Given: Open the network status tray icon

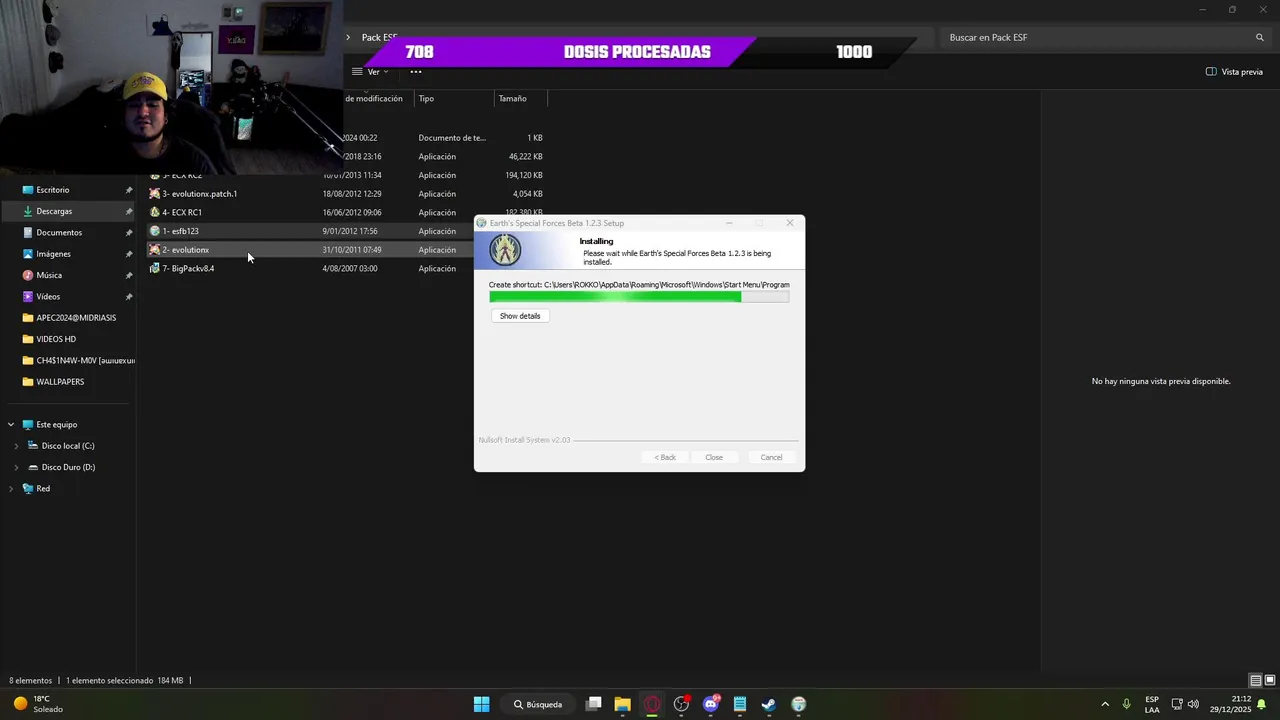Looking at the screenshot, I should (x=1177, y=704).
